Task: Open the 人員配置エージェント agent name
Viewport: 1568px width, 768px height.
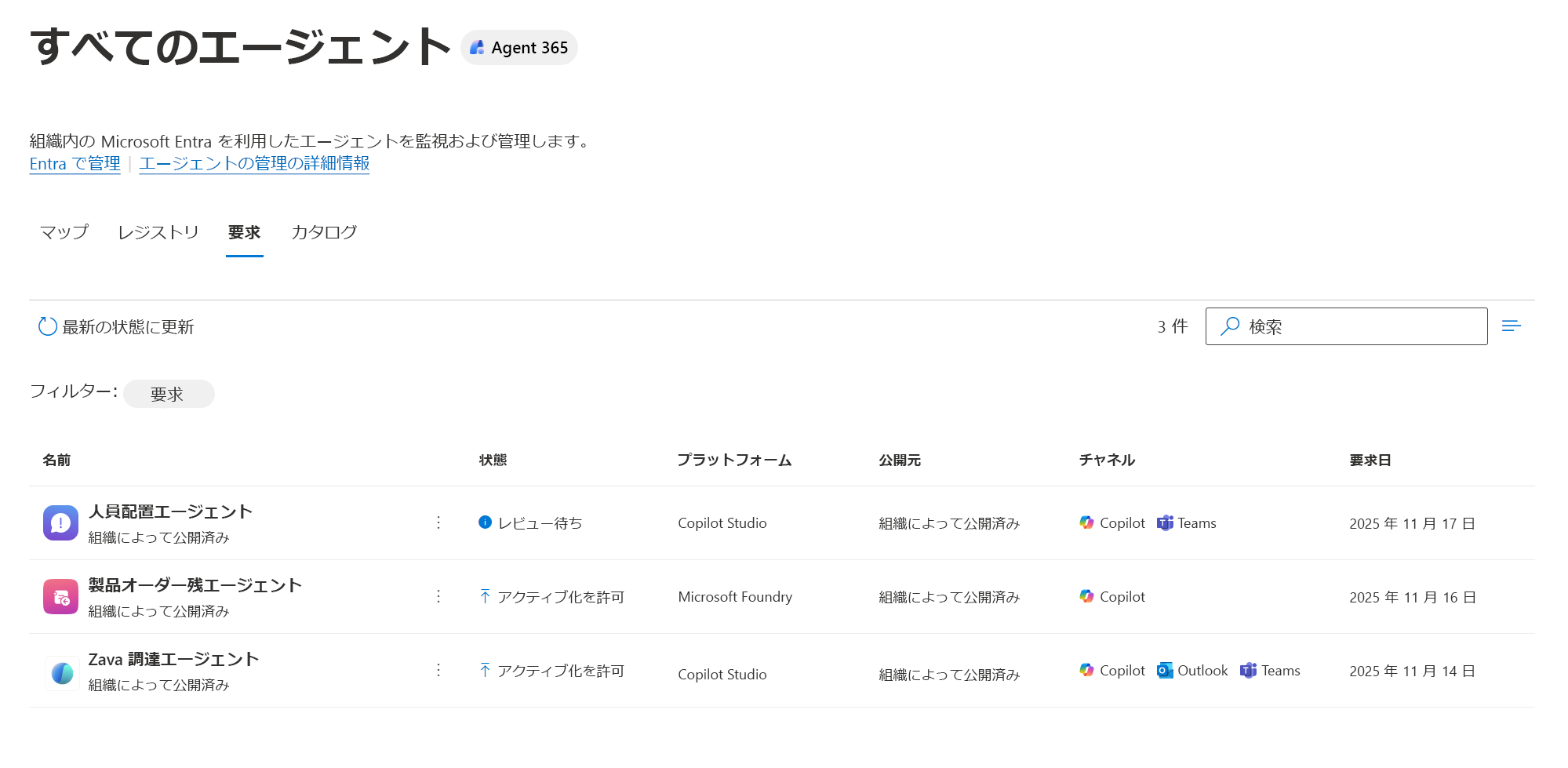Action: click(170, 511)
